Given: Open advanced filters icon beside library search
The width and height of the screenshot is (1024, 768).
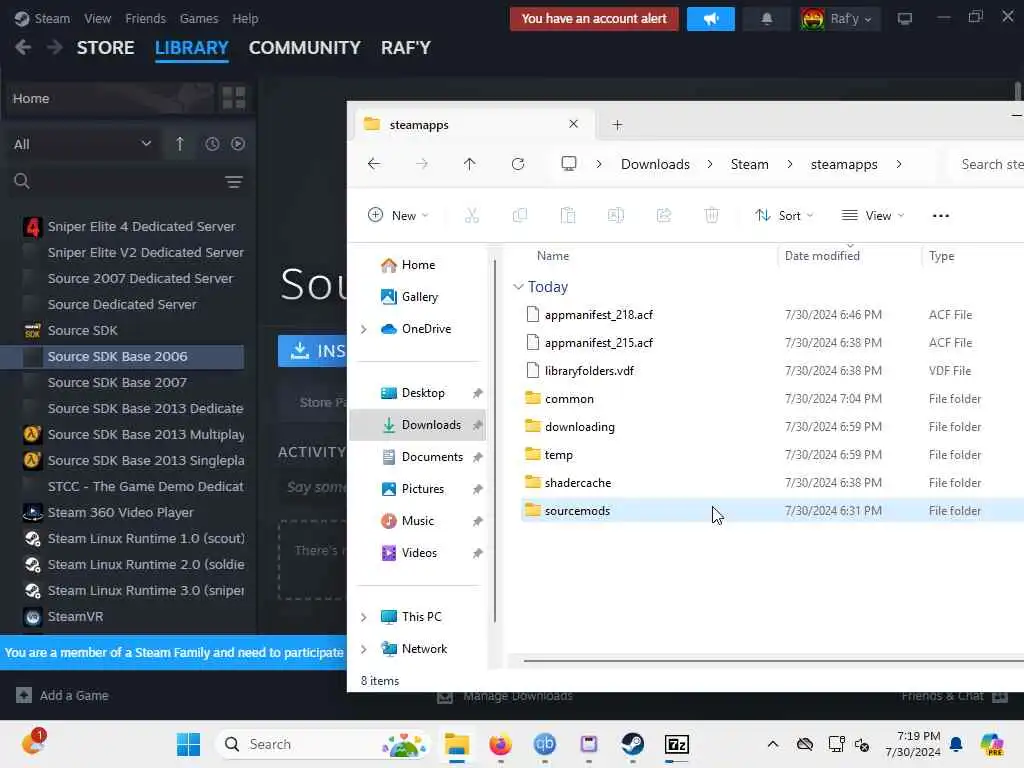Looking at the screenshot, I should point(234,182).
